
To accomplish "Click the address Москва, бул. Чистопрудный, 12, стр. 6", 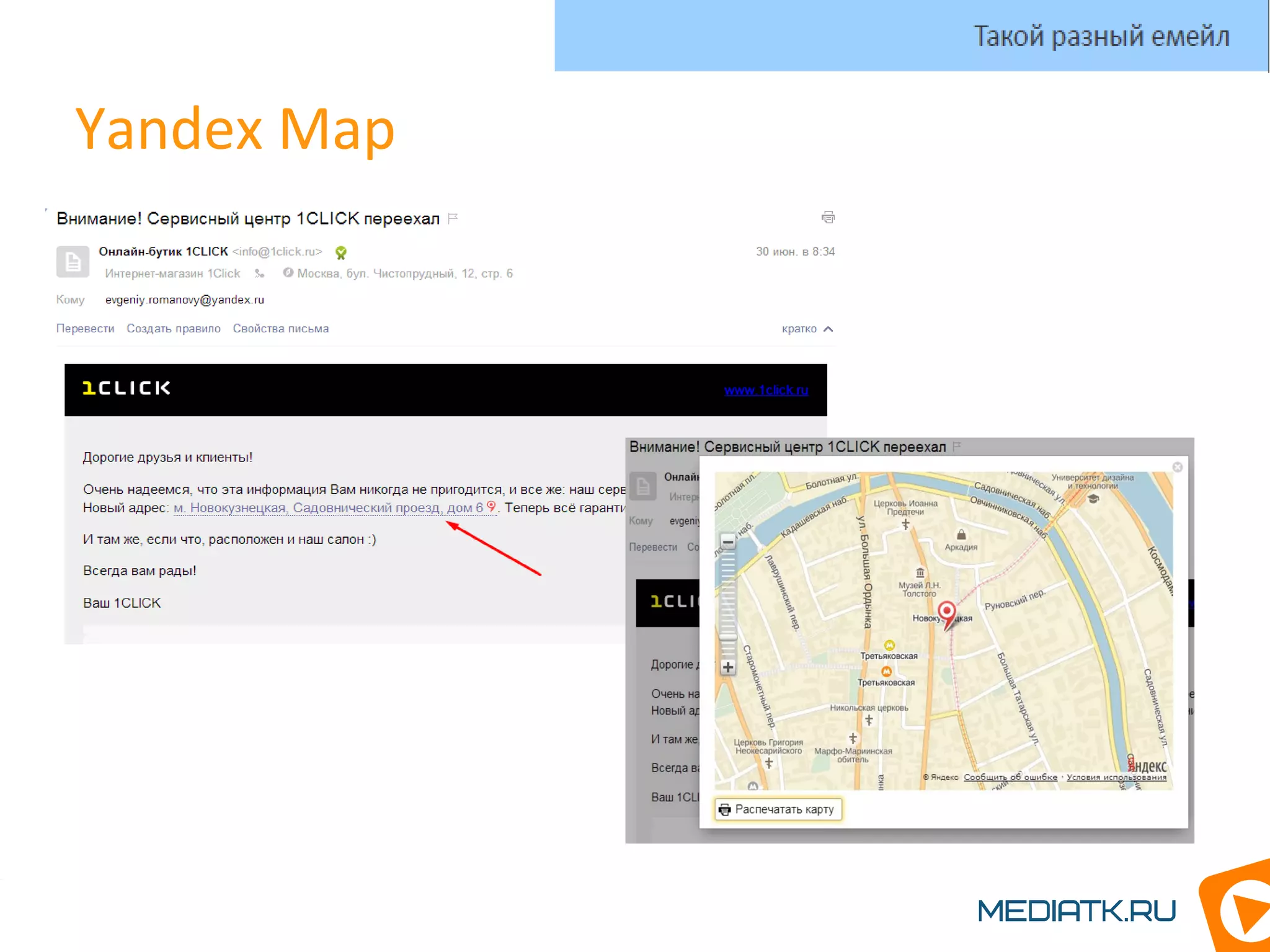I will pos(405,274).
